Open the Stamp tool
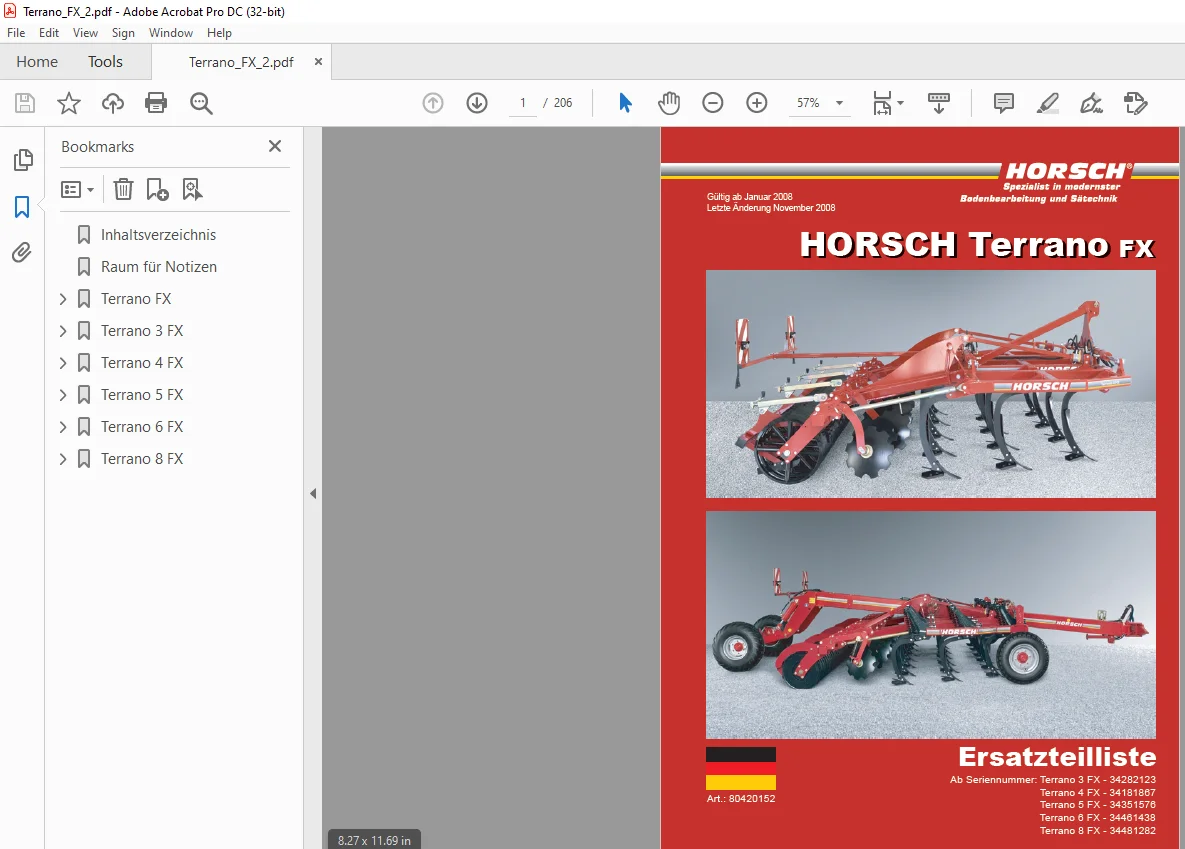Image resolution: width=1185 pixels, height=849 pixels. (x=1135, y=103)
